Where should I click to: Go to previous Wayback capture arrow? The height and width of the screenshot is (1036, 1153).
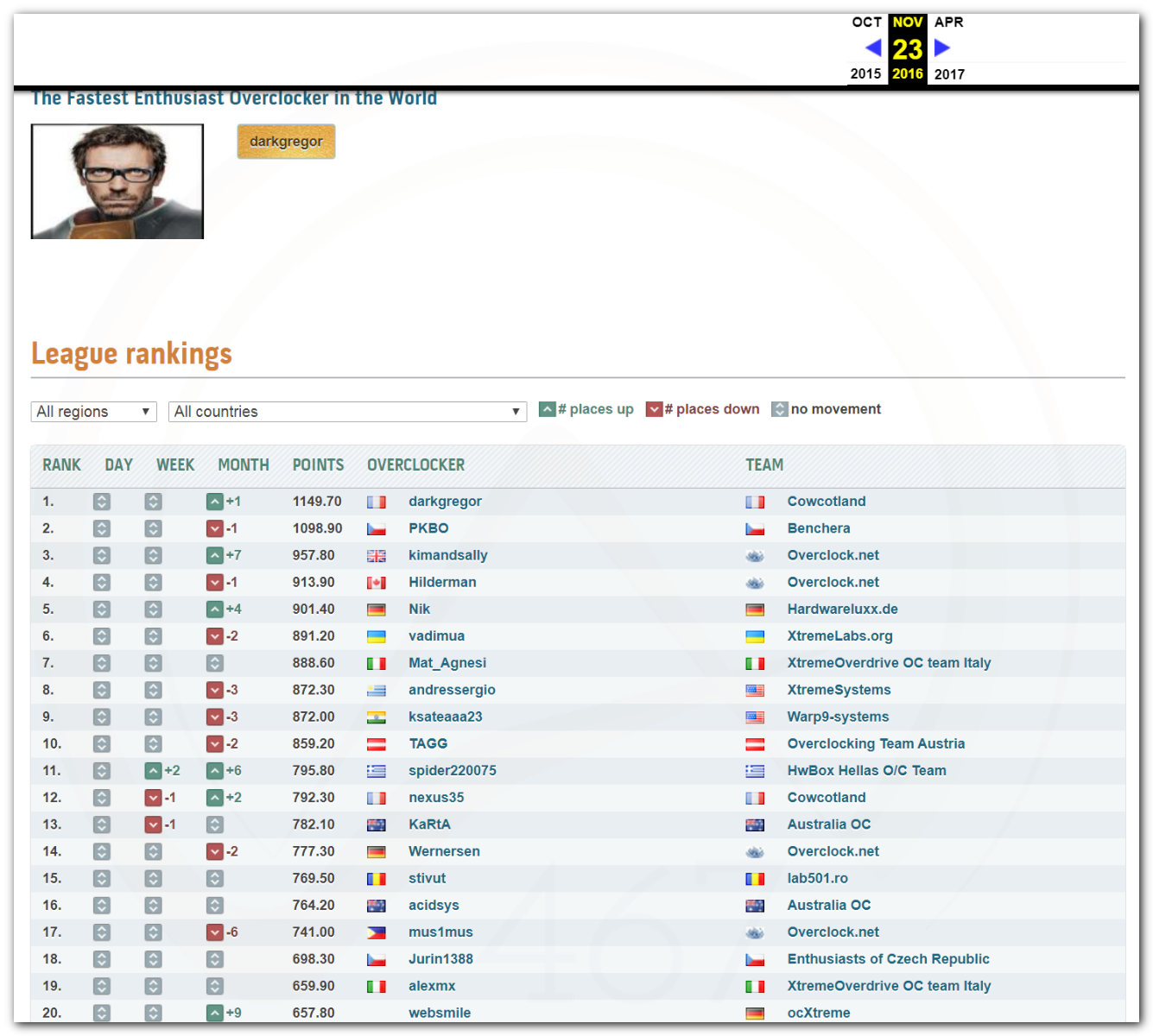tap(873, 47)
